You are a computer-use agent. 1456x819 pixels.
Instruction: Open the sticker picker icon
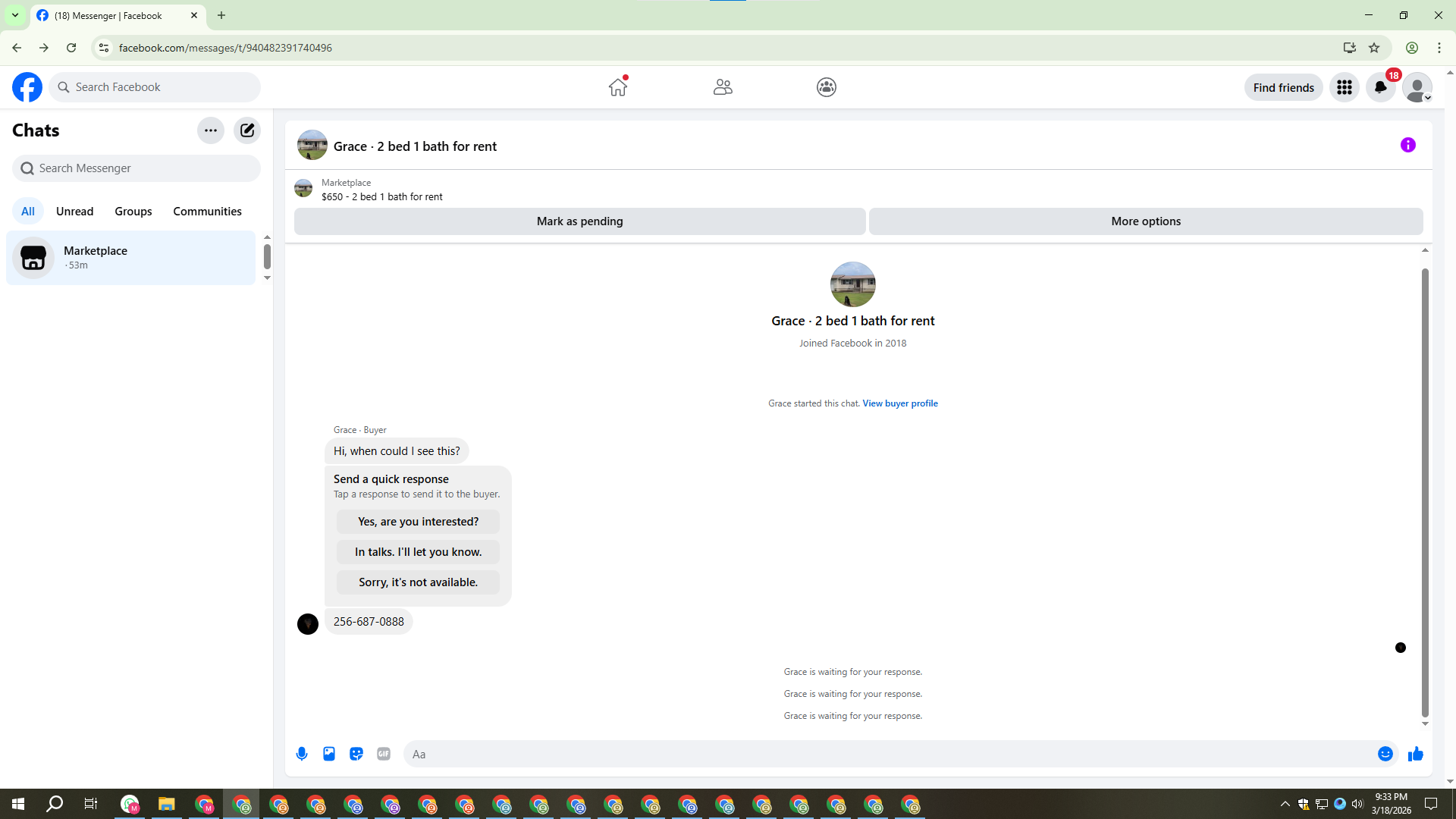click(356, 754)
